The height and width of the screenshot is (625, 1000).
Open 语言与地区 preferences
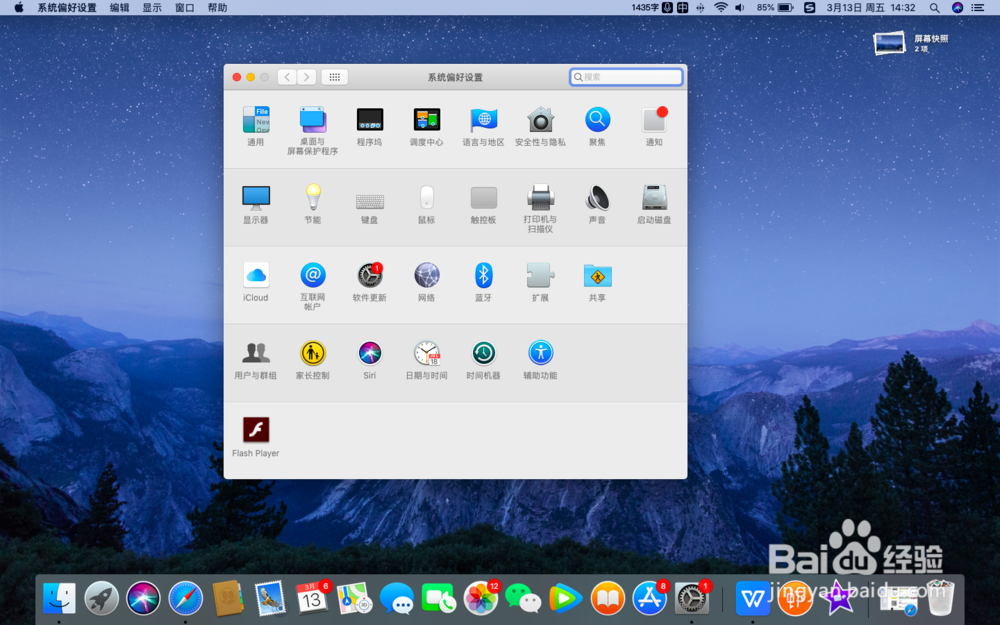coord(483,126)
